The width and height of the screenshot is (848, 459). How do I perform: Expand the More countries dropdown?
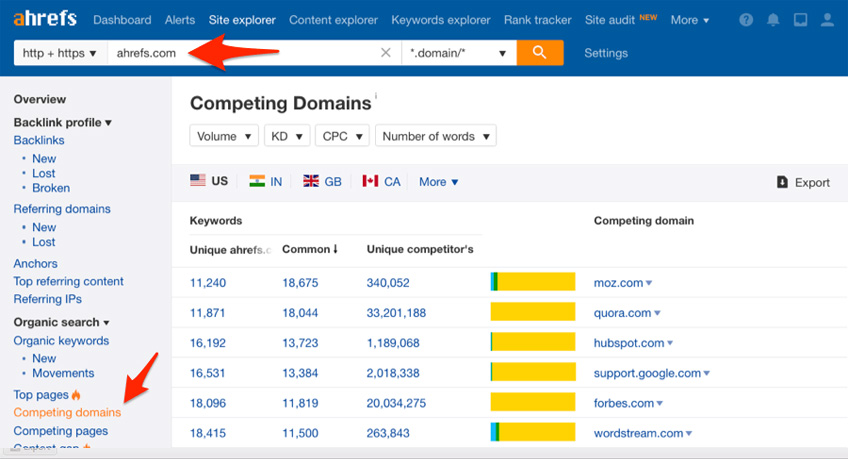pyautogui.click(x=439, y=182)
